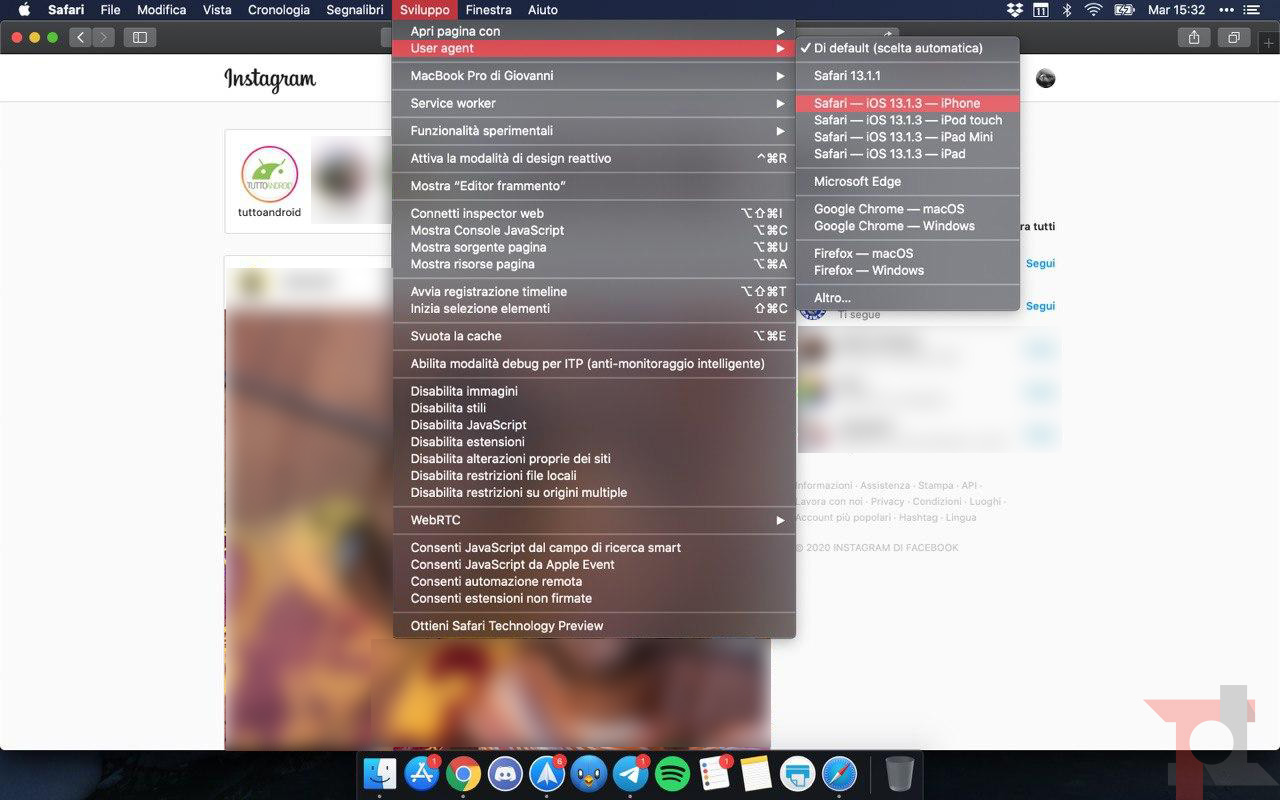The image size is (1280, 800).
Task: Launch Telegram from the dock
Action: [x=630, y=774]
